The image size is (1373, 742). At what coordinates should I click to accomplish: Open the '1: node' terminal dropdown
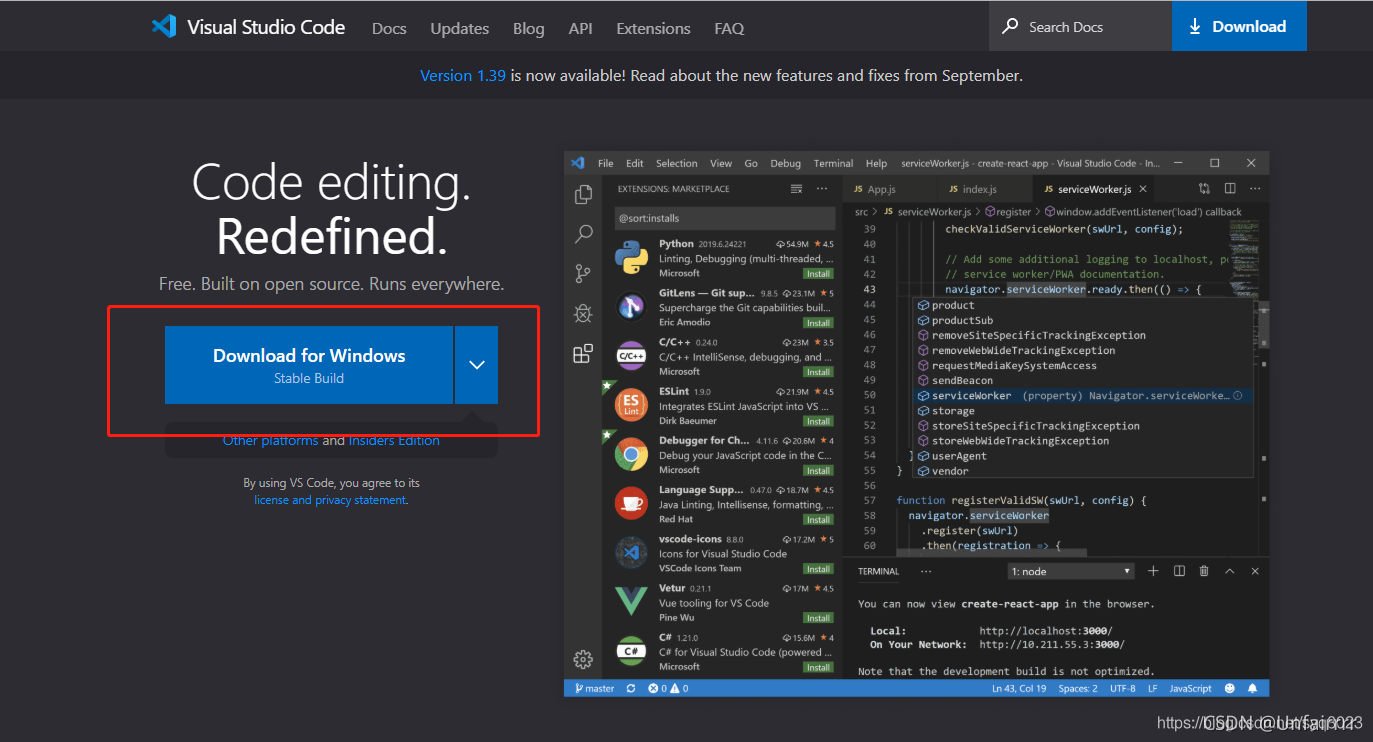1071,571
